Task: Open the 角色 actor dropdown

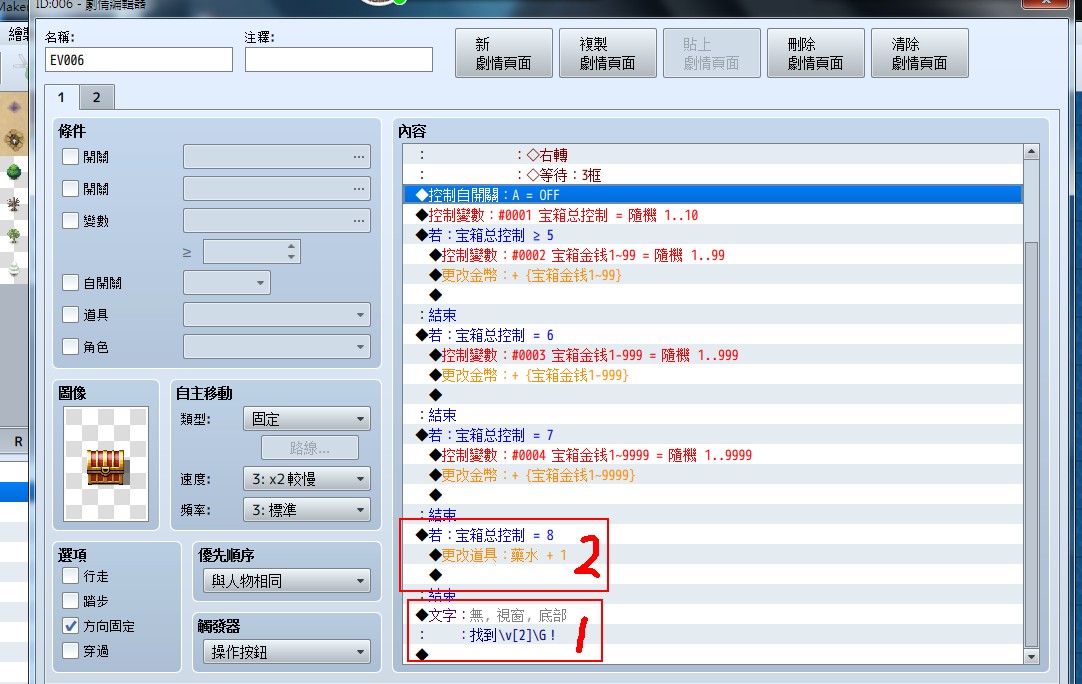Action: tap(277, 346)
